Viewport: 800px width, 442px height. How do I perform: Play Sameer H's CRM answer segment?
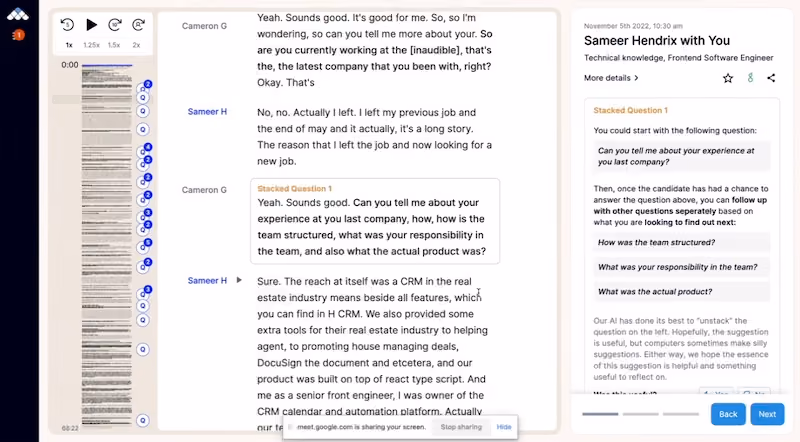pyautogui.click(x=239, y=280)
